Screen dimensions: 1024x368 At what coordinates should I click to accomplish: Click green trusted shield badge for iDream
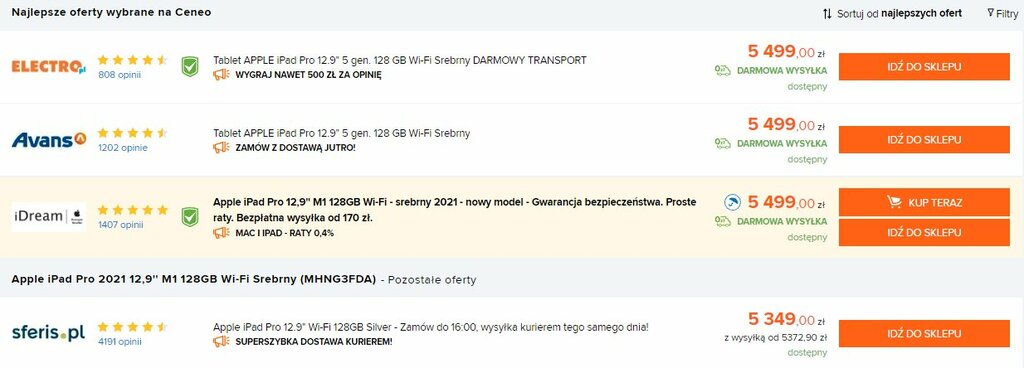point(190,217)
